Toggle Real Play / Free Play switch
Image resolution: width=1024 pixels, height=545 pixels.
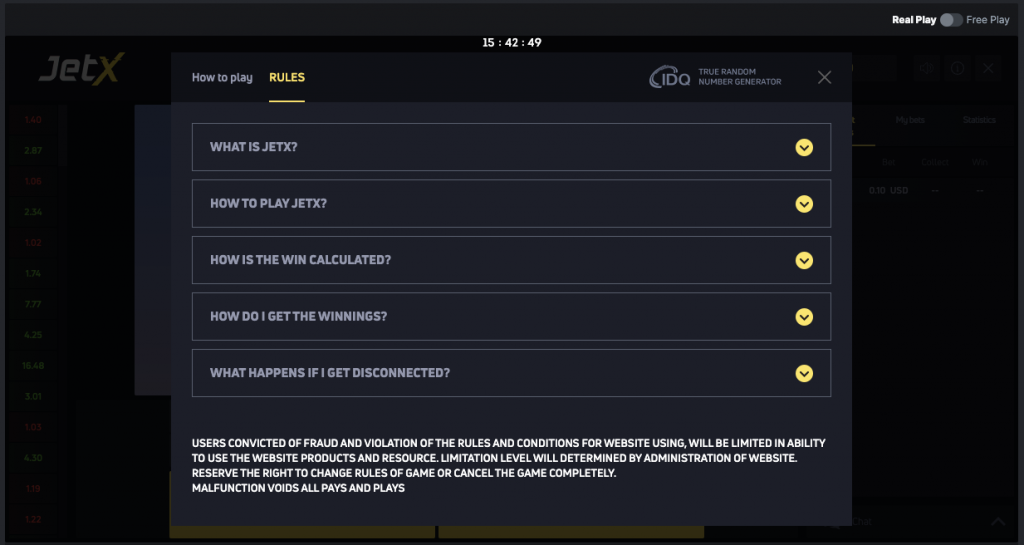tap(951, 20)
